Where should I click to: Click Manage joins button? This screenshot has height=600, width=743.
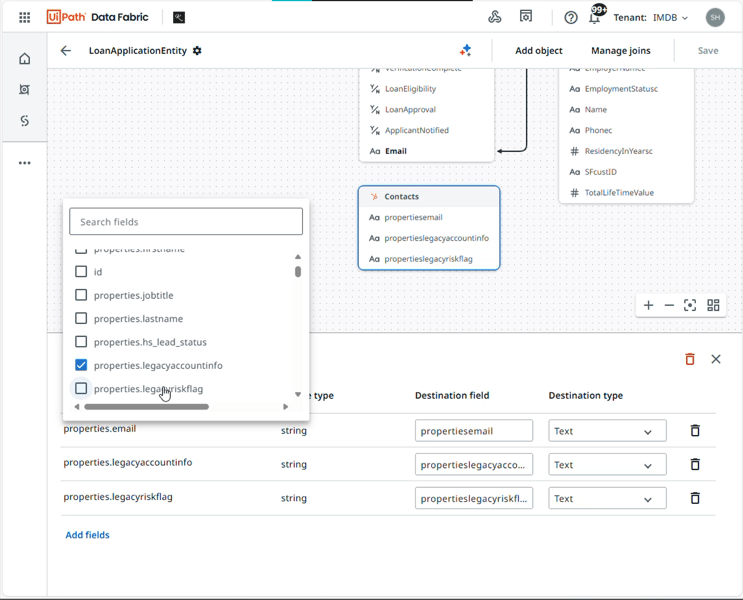(x=620, y=51)
